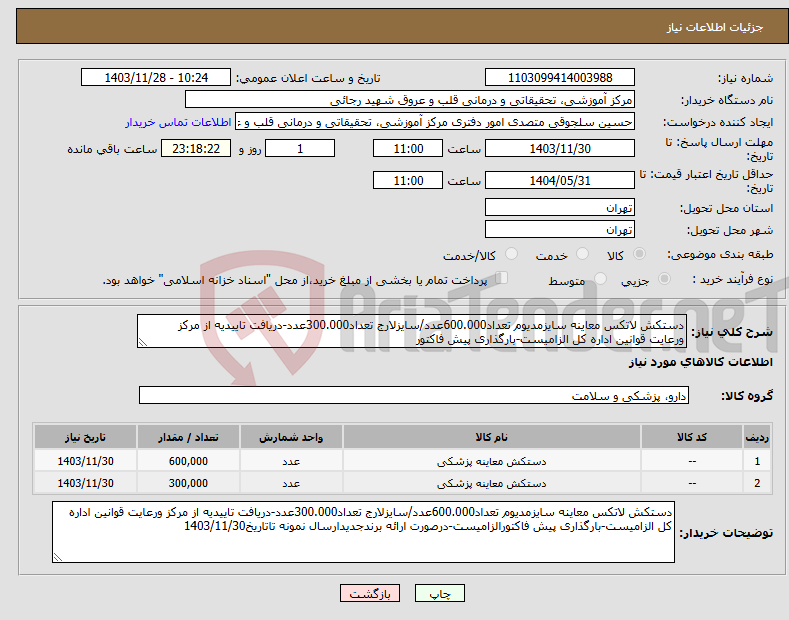Click the delivery city field تهران
The image size is (789, 620).
pyautogui.click(x=560, y=229)
